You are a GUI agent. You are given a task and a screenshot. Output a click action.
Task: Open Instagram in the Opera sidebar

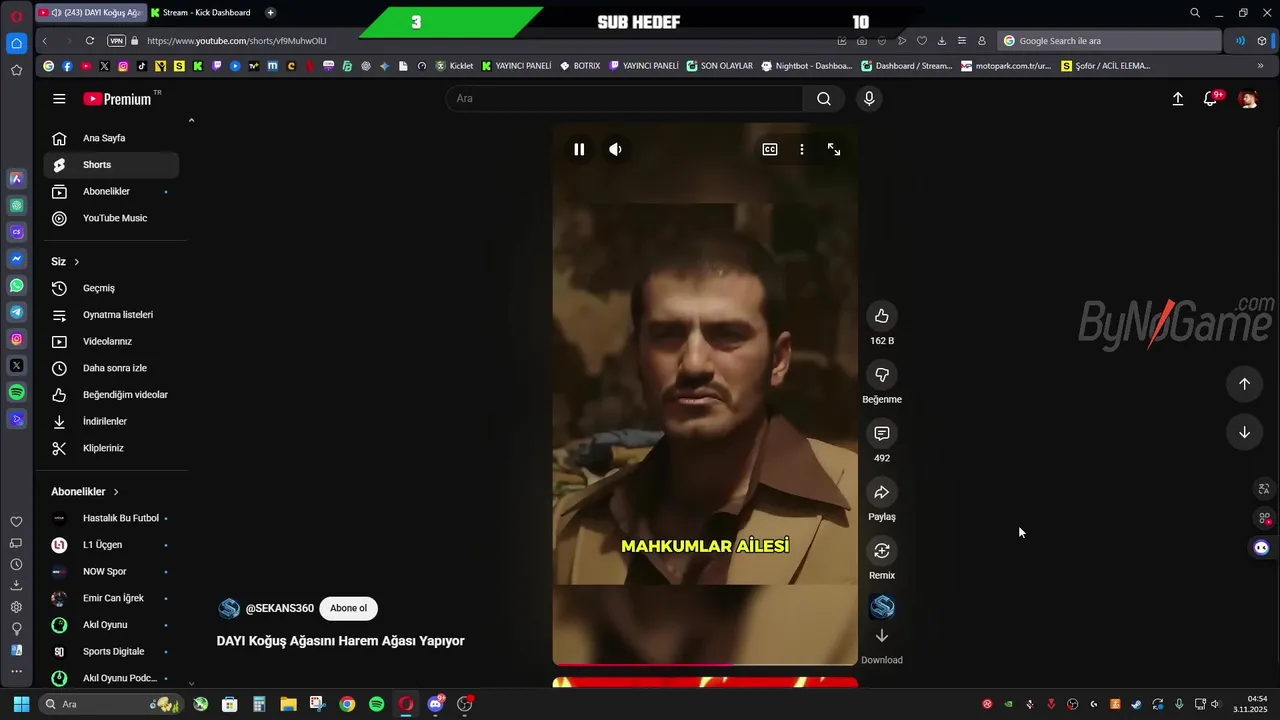click(x=16, y=339)
